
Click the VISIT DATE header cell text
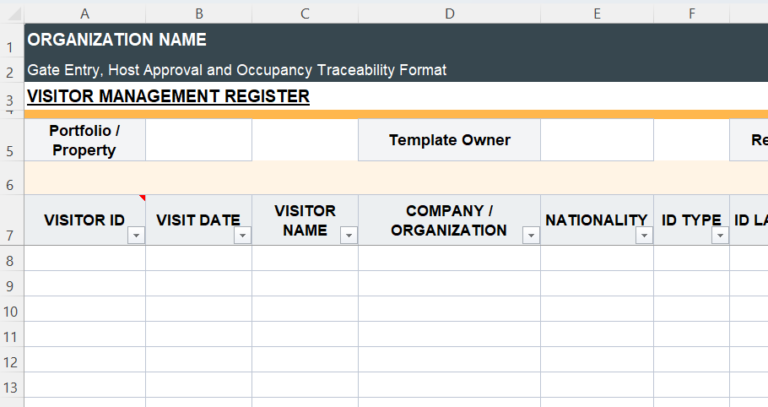click(x=198, y=220)
